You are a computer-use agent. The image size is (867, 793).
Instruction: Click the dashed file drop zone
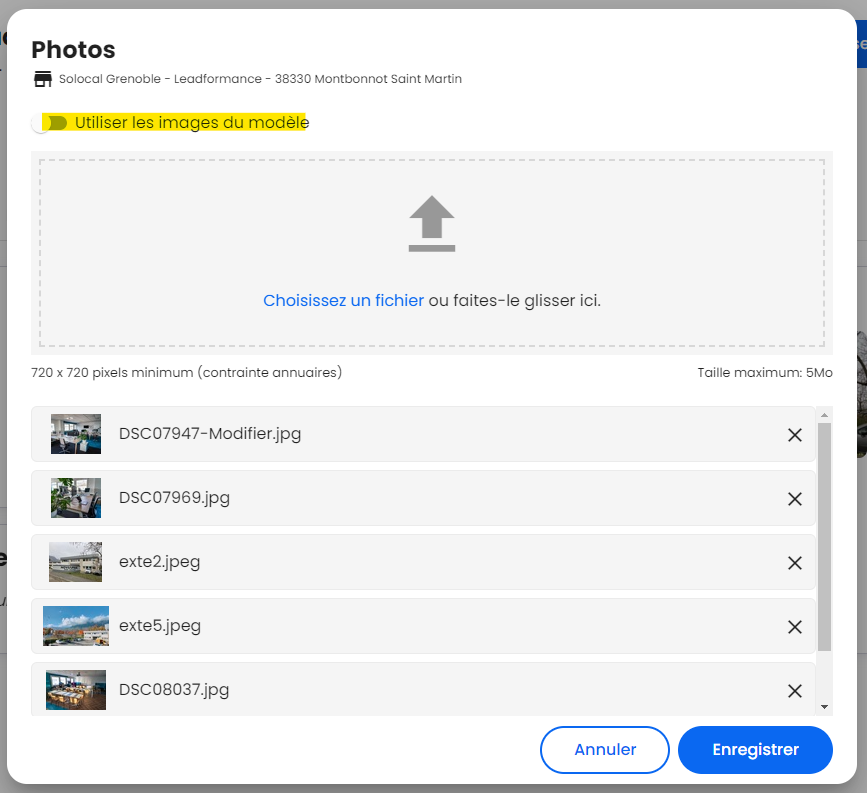click(x=432, y=253)
